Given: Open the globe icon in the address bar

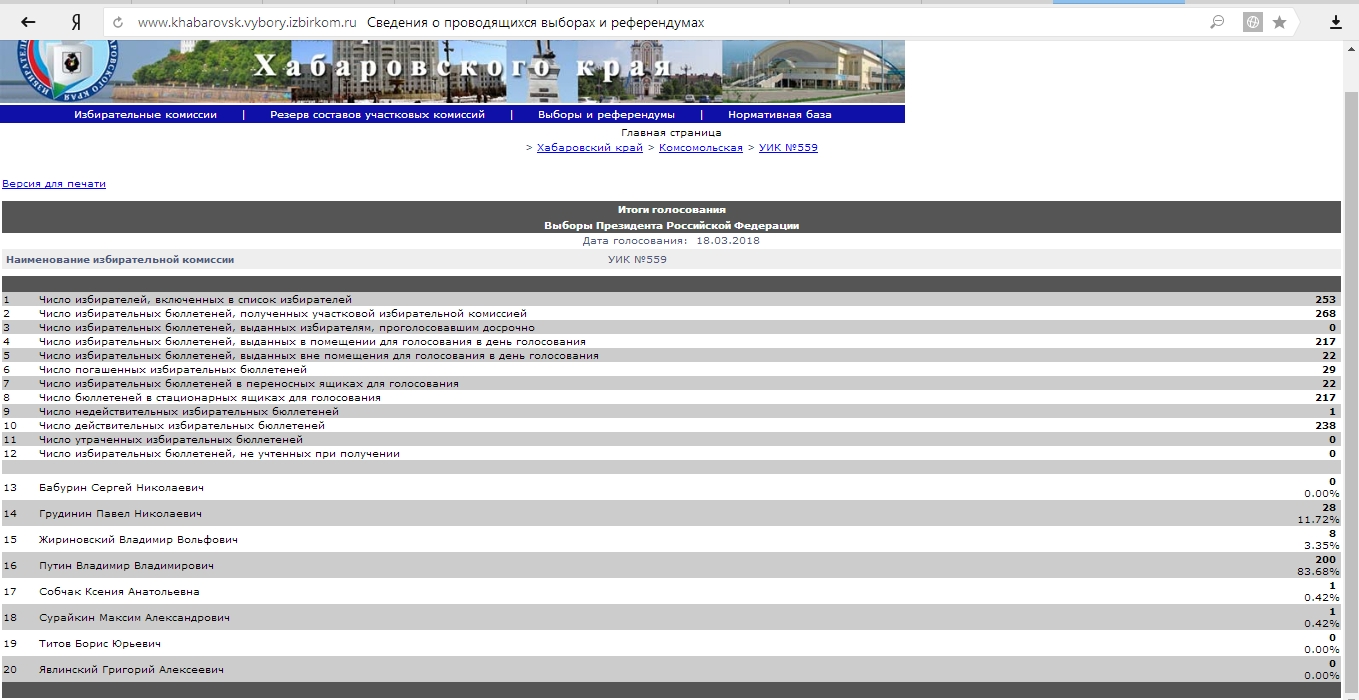Looking at the screenshot, I should coord(1251,22).
